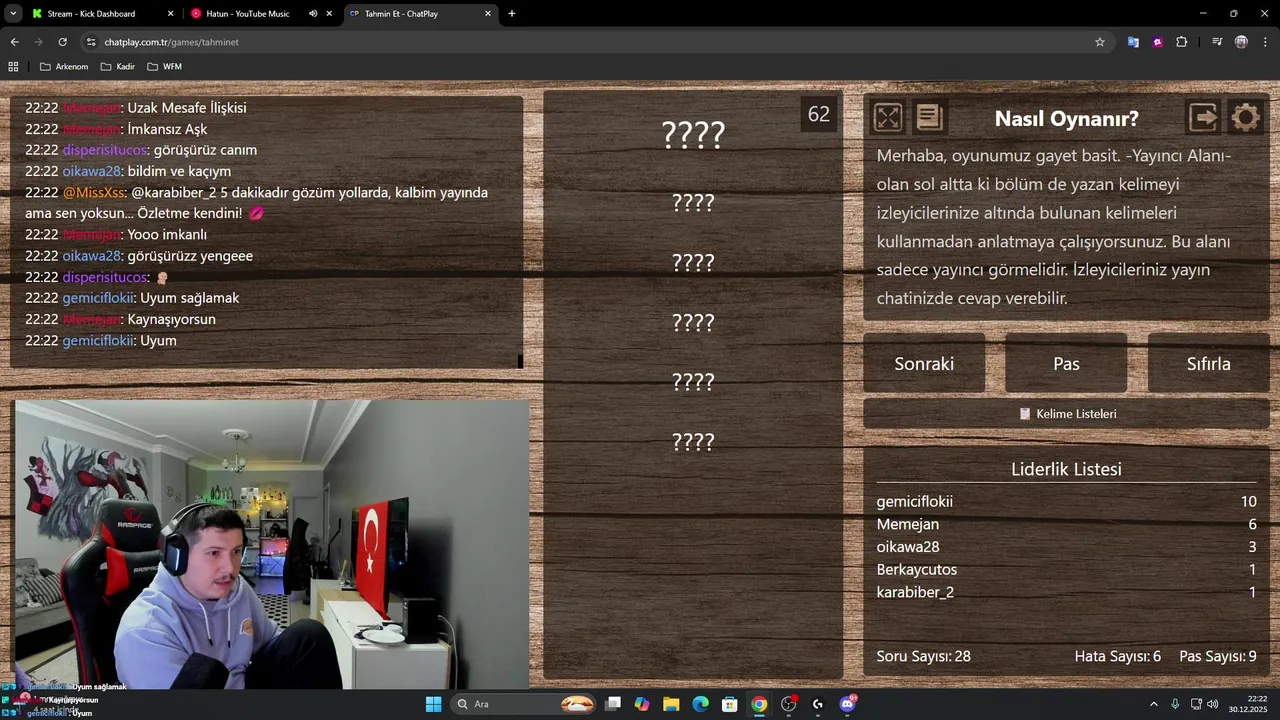Select Memejan in the leaderboard
This screenshot has width=1280, height=720.
coord(907,524)
